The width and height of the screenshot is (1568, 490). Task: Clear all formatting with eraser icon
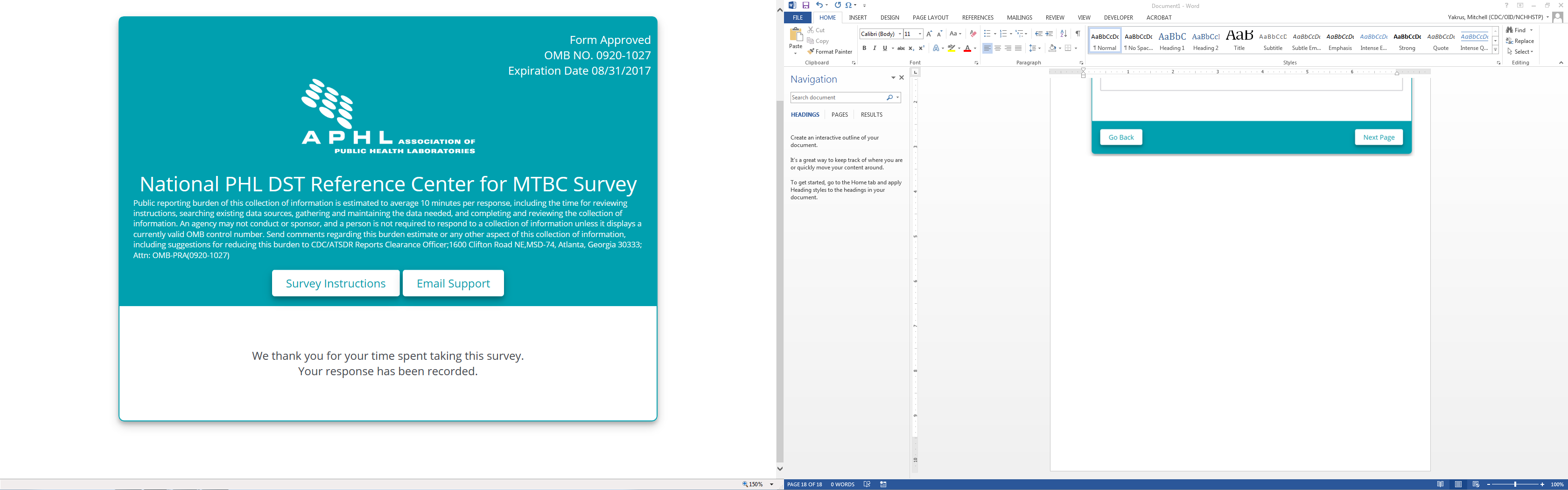pyautogui.click(x=973, y=34)
